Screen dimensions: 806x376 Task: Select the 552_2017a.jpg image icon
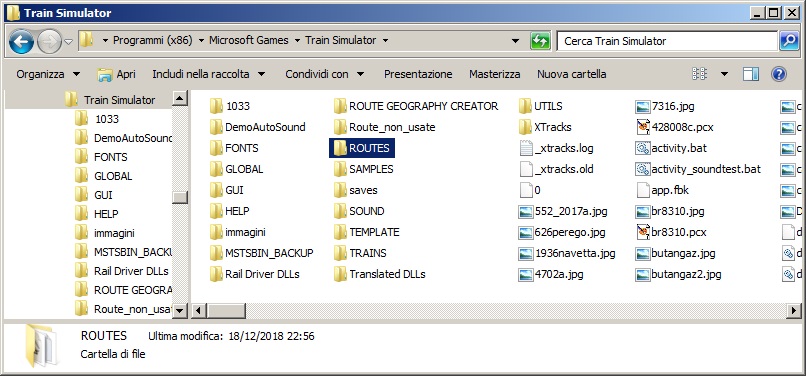click(525, 211)
